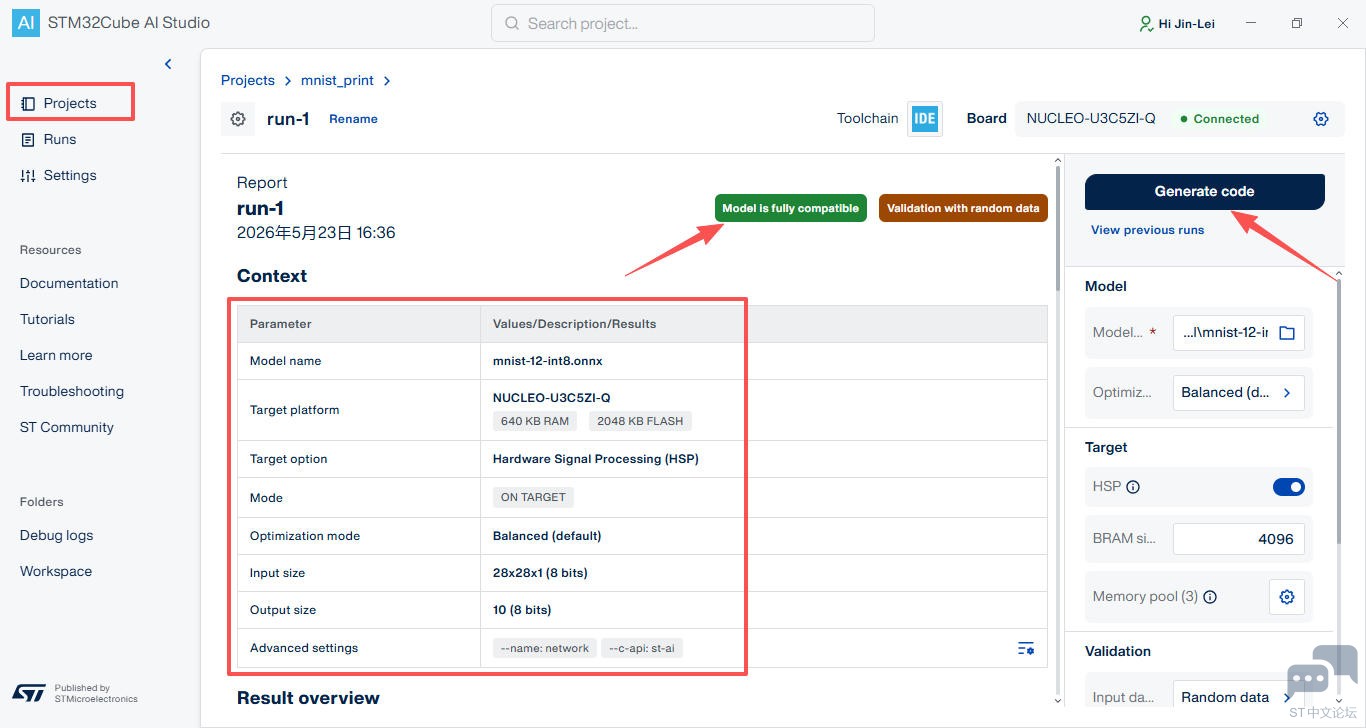The width and height of the screenshot is (1366, 728).
Task: Click the right settings panel scrollbar
Action: (1339, 410)
